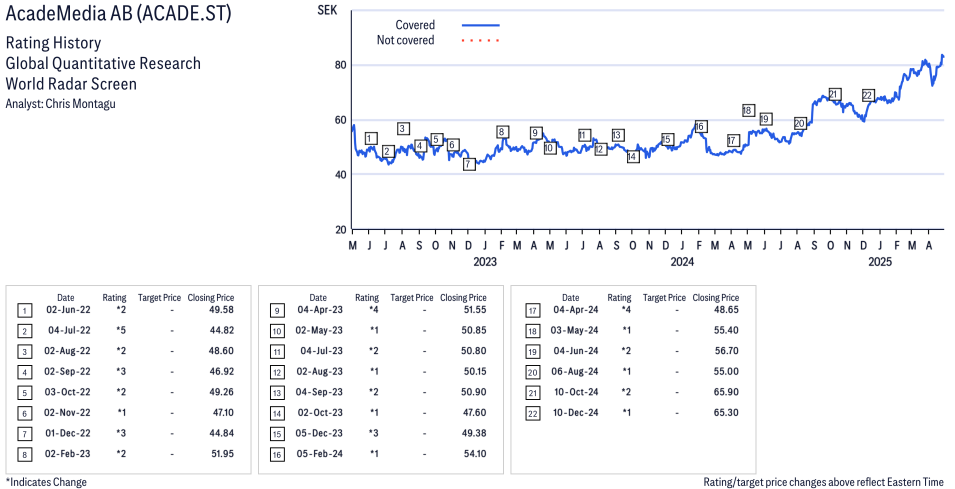Select marker 18 on the price chart
The width and height of the screenshot is (955, 489).
748,110
